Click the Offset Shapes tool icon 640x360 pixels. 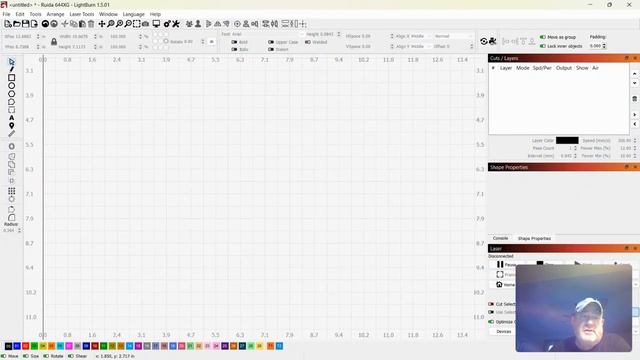pyautogui.click(x=11, y=146)
